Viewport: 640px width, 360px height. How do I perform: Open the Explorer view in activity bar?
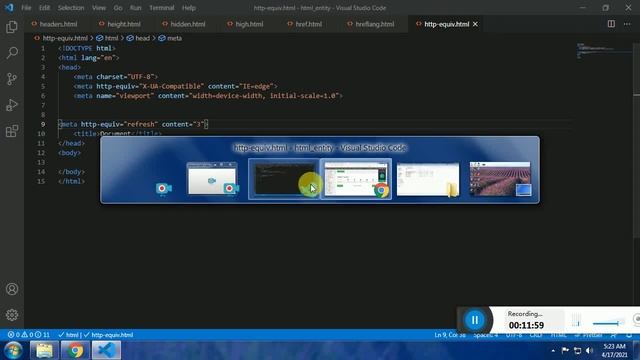[12, 27]
